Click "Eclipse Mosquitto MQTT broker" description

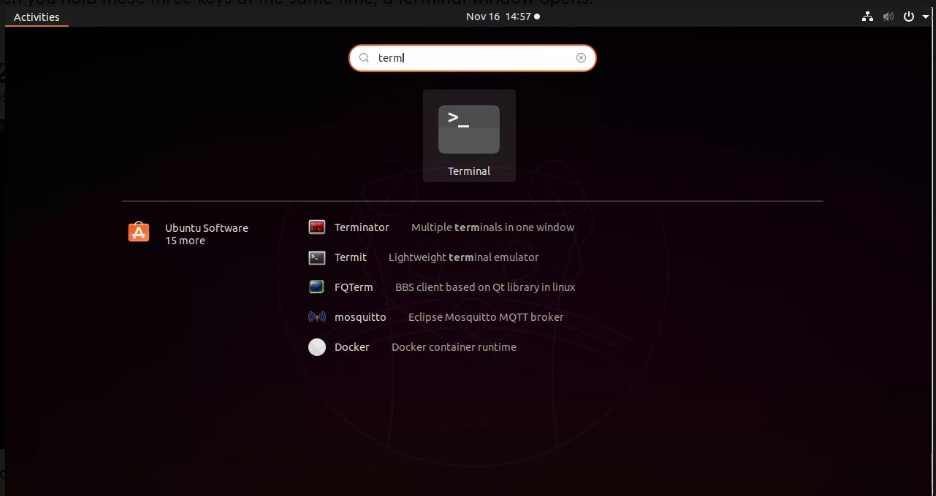[485, 317]
